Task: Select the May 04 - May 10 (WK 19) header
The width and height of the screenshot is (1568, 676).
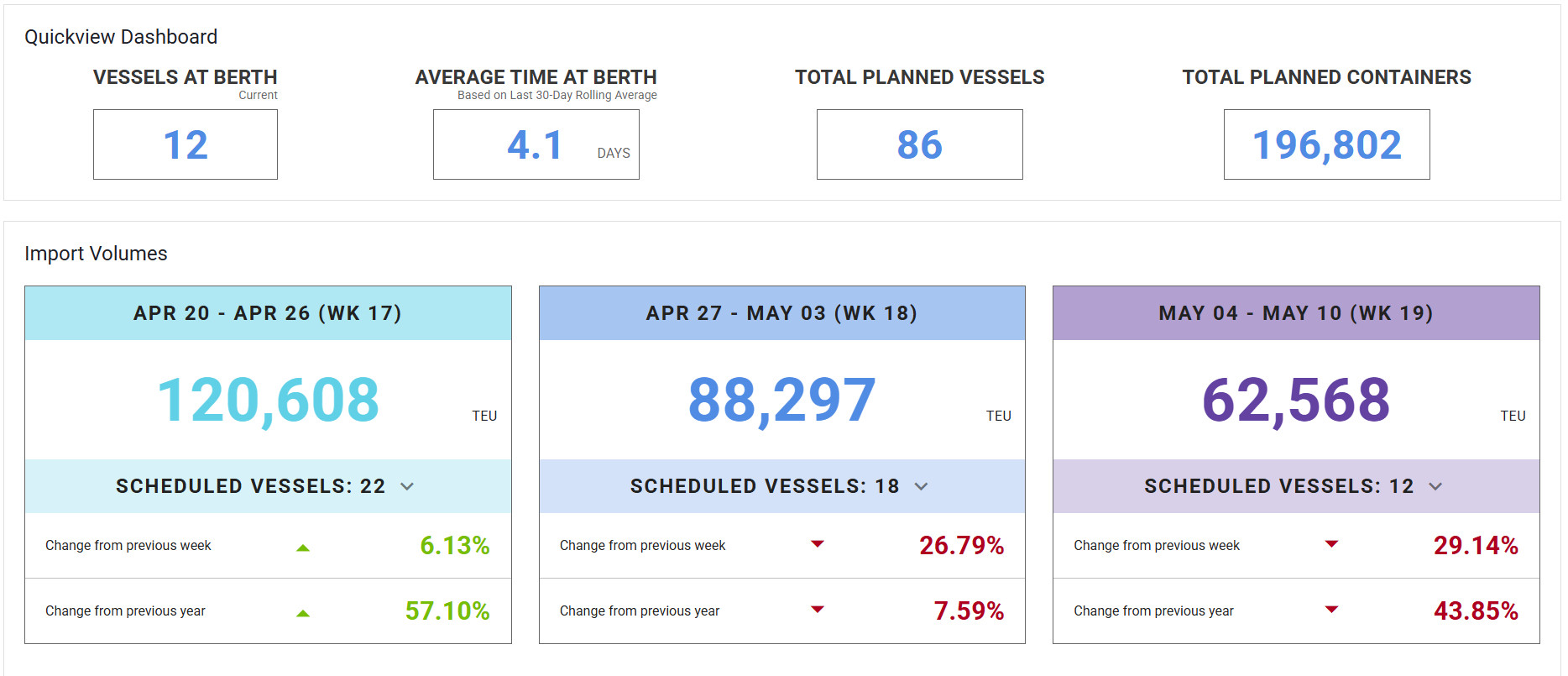Action: [1296, 313]
